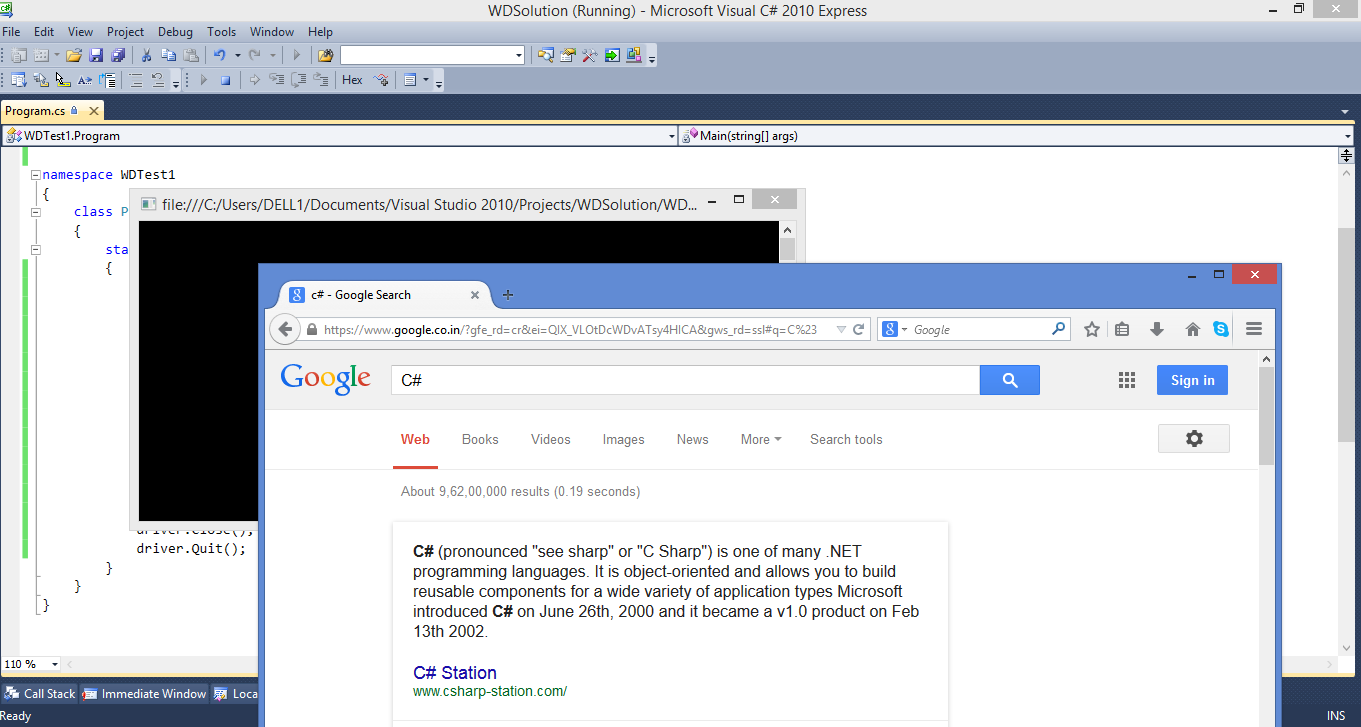Select the 'c# - Google Search' Firefox tab
This screenshot has height=727, width=1361.
pos(385,295)
